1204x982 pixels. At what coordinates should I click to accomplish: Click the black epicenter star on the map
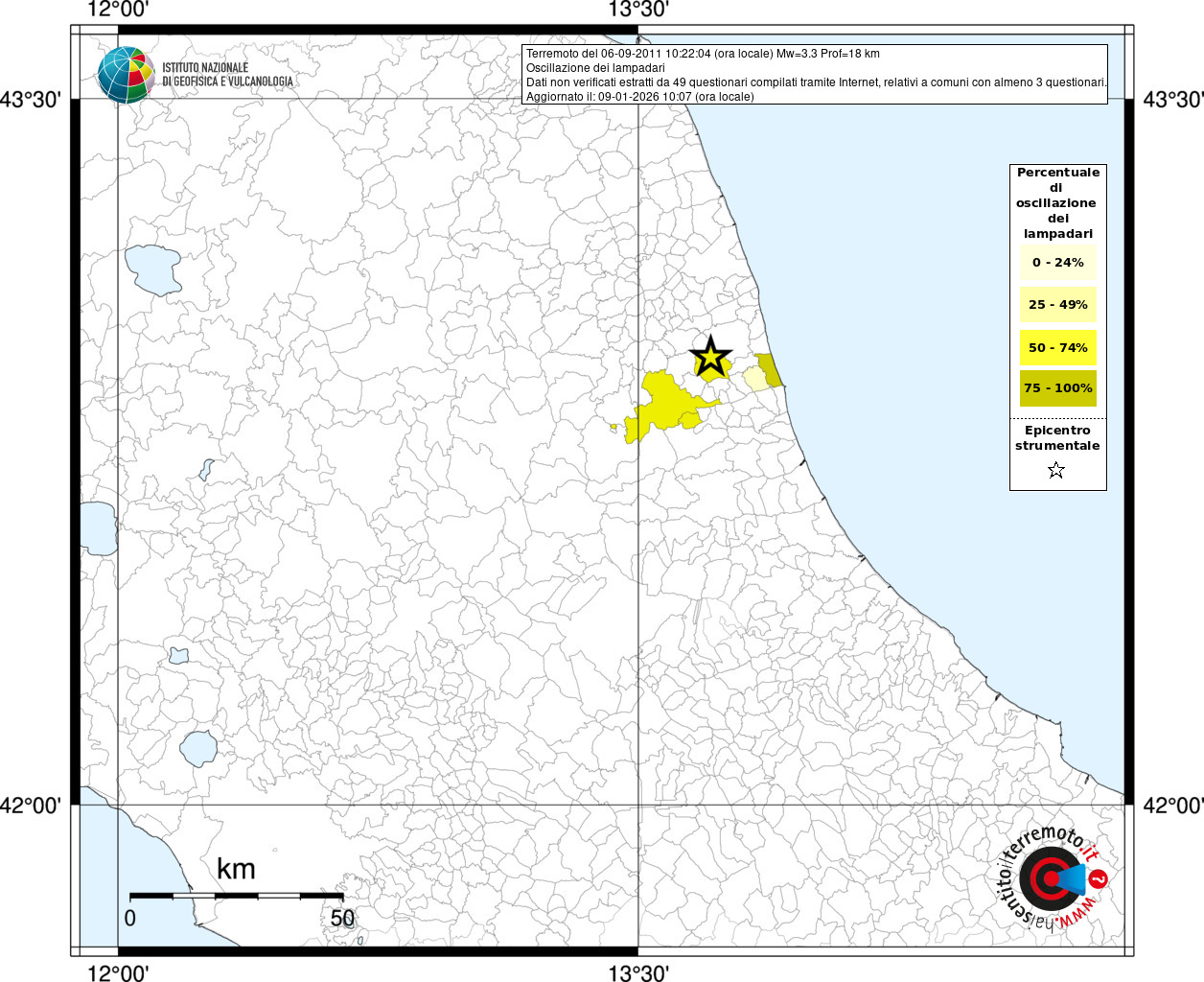pos(710,357)
